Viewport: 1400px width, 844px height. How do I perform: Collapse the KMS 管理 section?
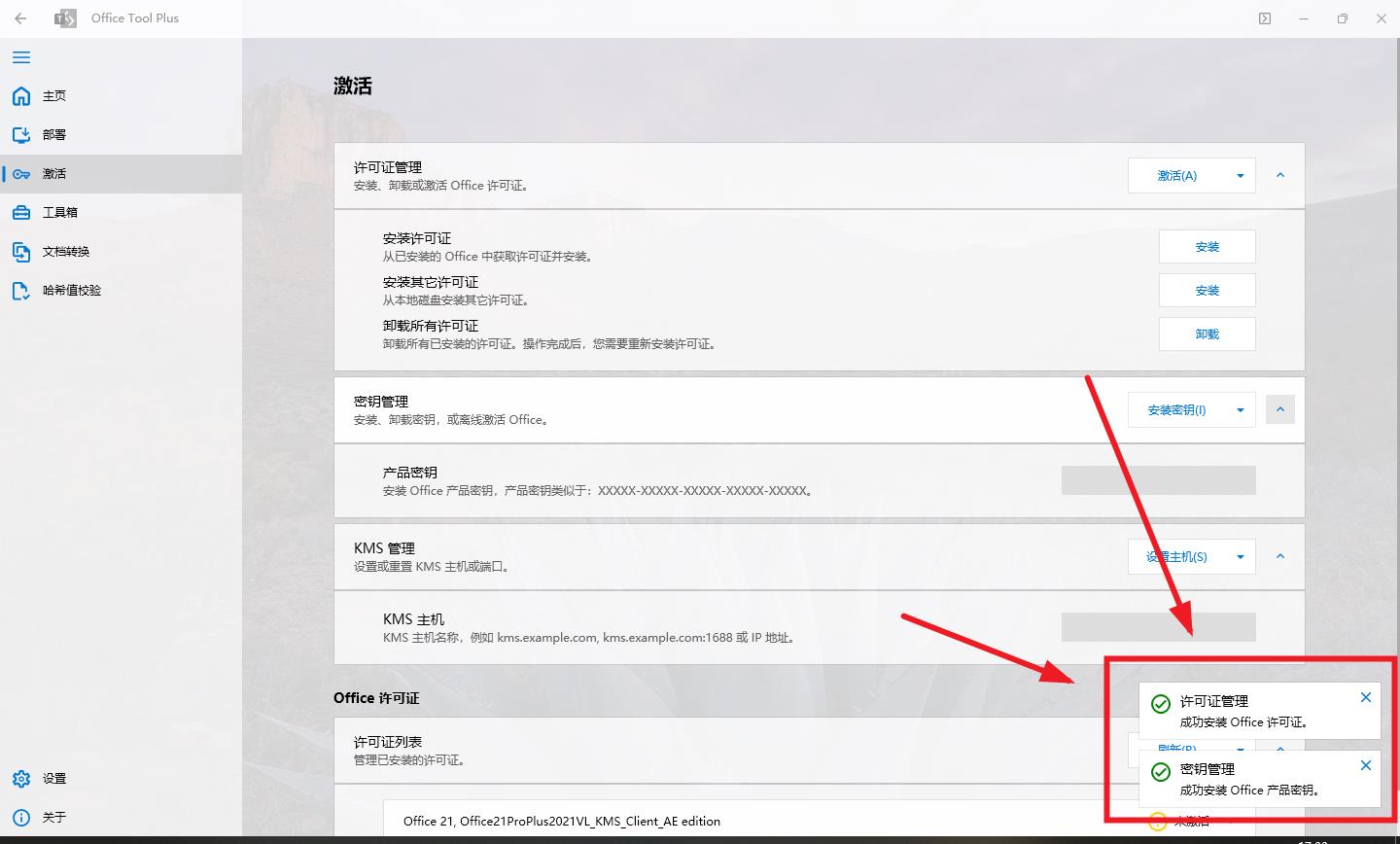[1280, 556]
